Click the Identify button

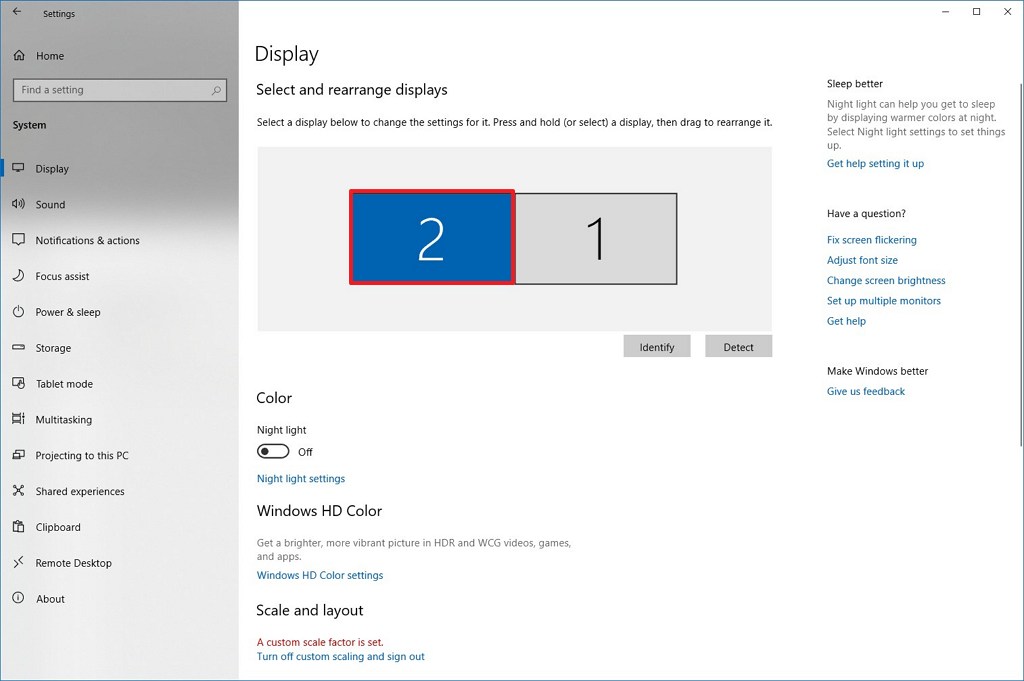pos(657,347)
